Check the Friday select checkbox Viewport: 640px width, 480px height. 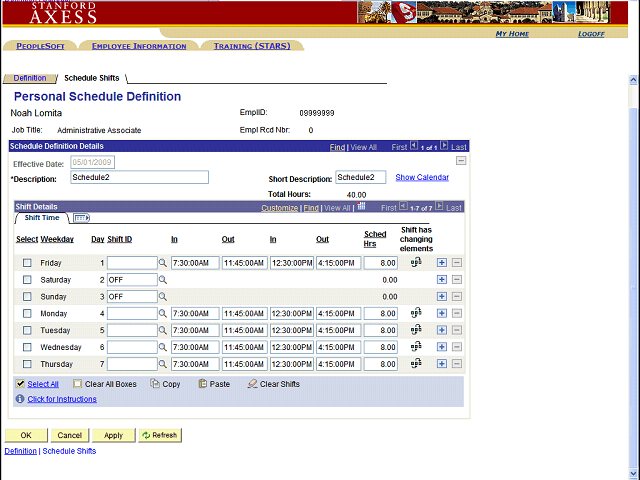pyautogui.click(x=27, y=263)
